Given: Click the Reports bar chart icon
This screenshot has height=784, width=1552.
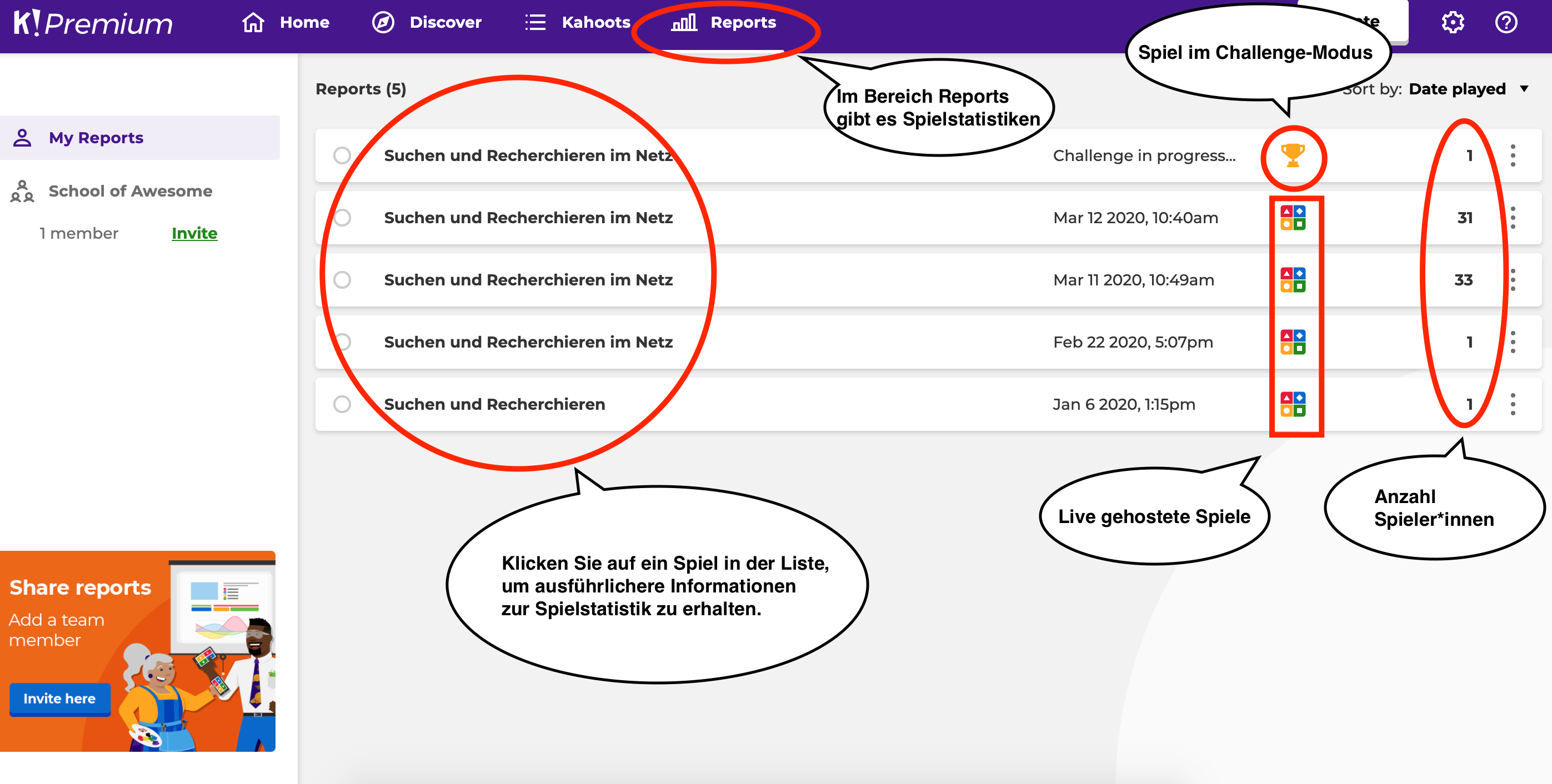Looking at the screenshot, I should coord(684,22).
